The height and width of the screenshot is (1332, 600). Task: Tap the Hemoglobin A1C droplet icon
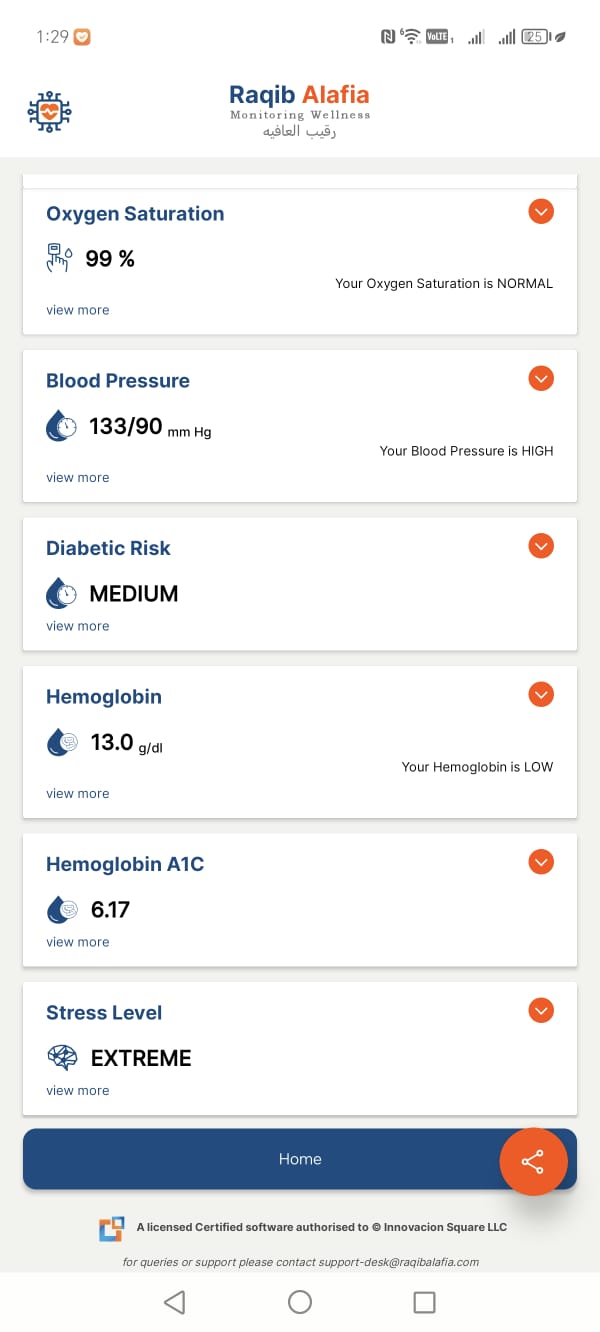point(62,910)
